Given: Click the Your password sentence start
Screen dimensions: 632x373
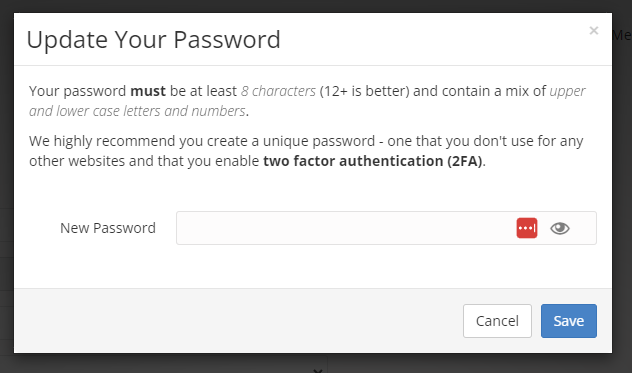Looking at the screenshot, I should pyautogui.click(x=77, y=91).
